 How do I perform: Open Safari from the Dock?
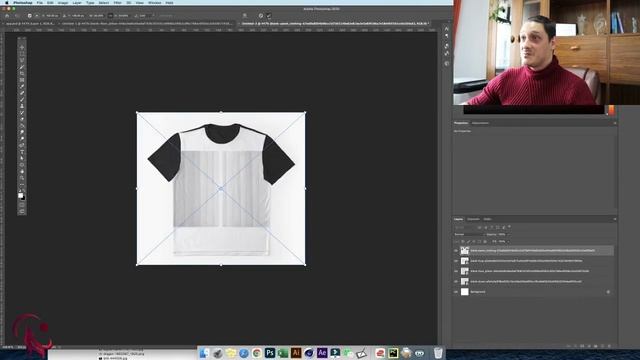(244, 353)
